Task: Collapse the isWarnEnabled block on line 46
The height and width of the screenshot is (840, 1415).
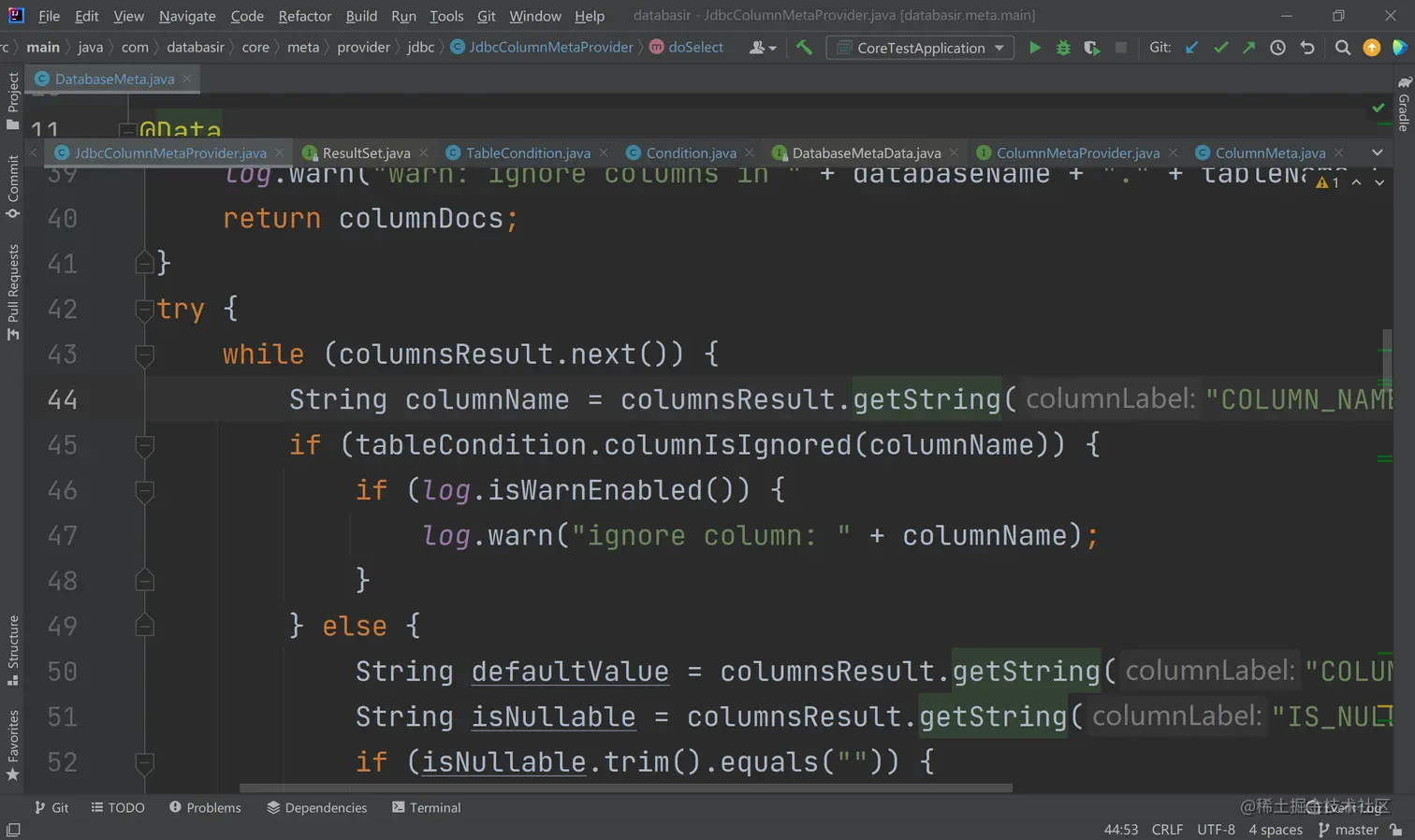Action: tap(144, 490)
